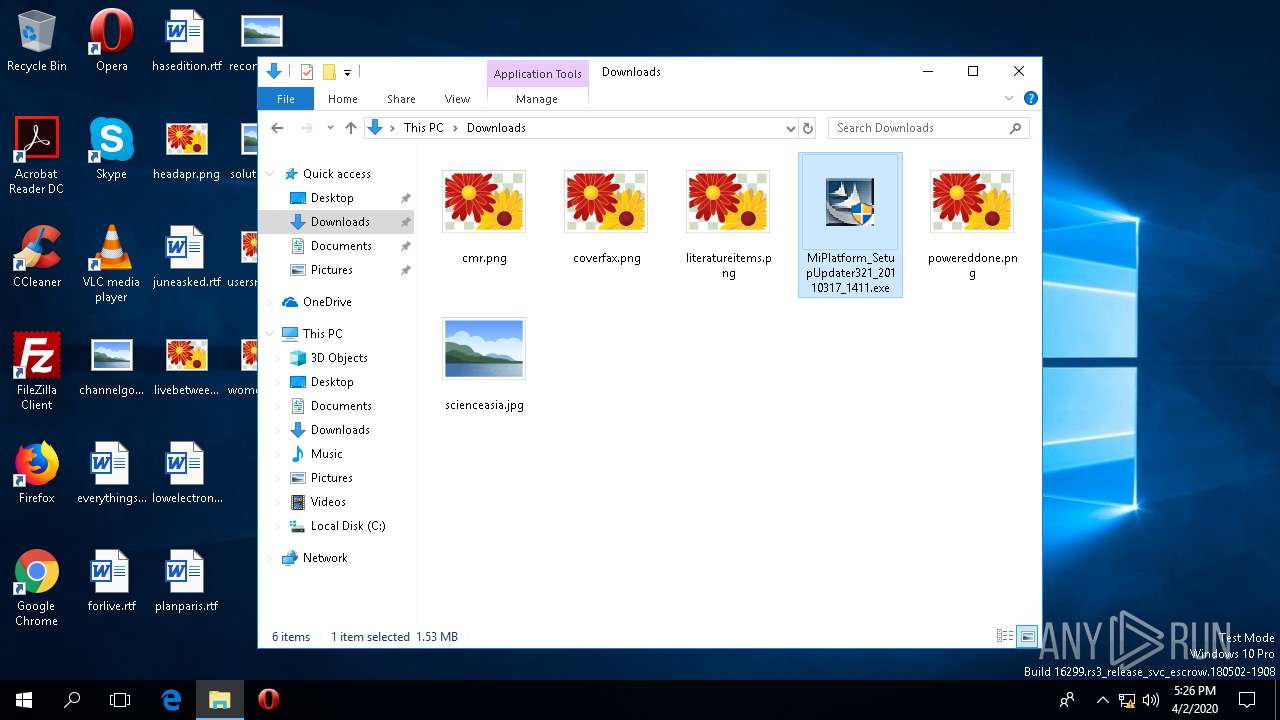Open Explorer Help question mark icon

point(1031,98)
